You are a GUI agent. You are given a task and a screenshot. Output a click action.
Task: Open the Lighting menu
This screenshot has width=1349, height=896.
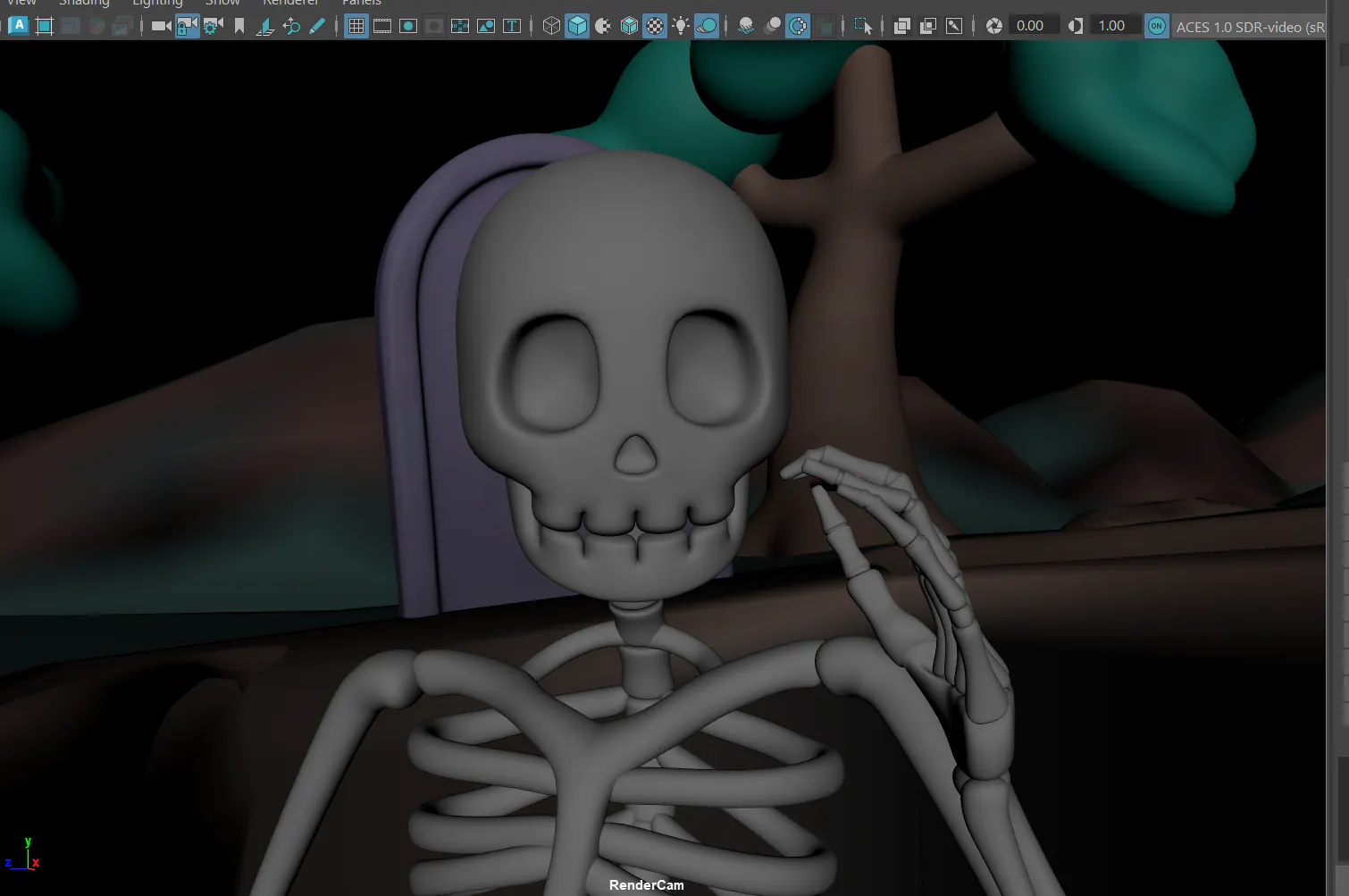pyautogui.click(x=157, y=3)
